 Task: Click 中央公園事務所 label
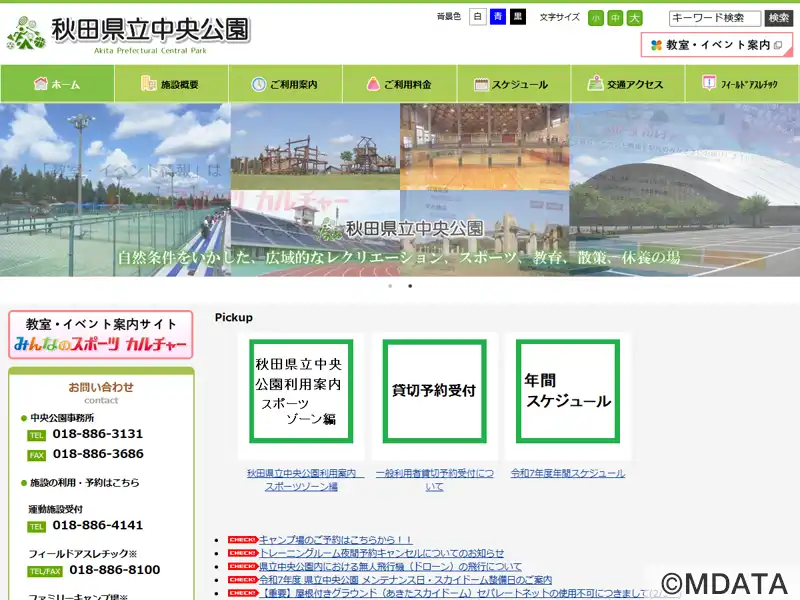click(x=62, y=418)
